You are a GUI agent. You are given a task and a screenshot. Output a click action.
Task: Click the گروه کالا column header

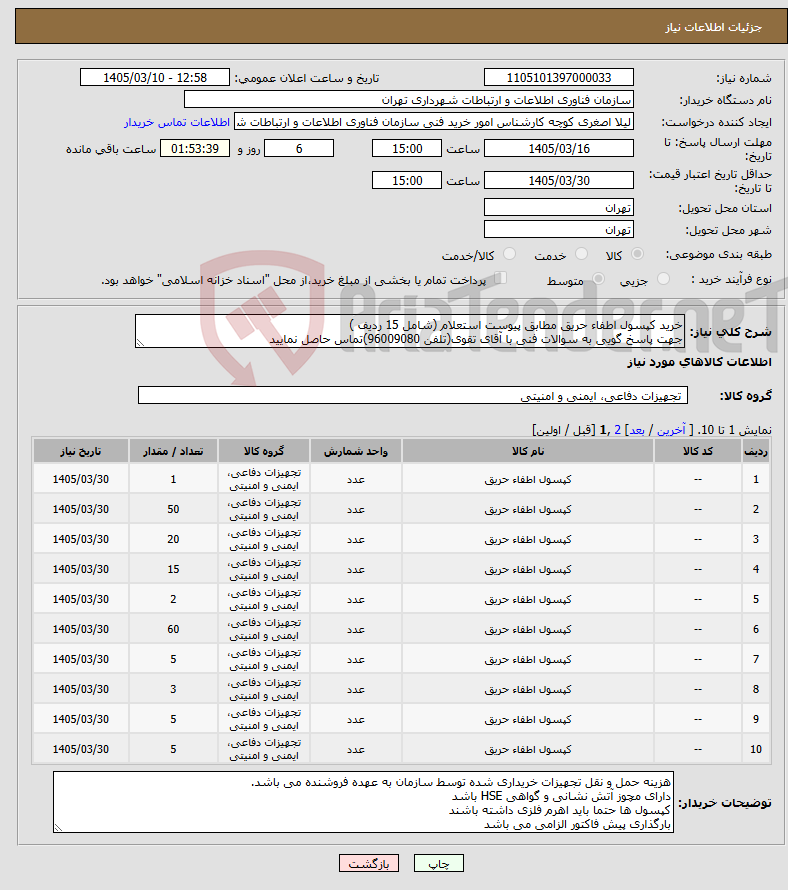click(264, 451)
